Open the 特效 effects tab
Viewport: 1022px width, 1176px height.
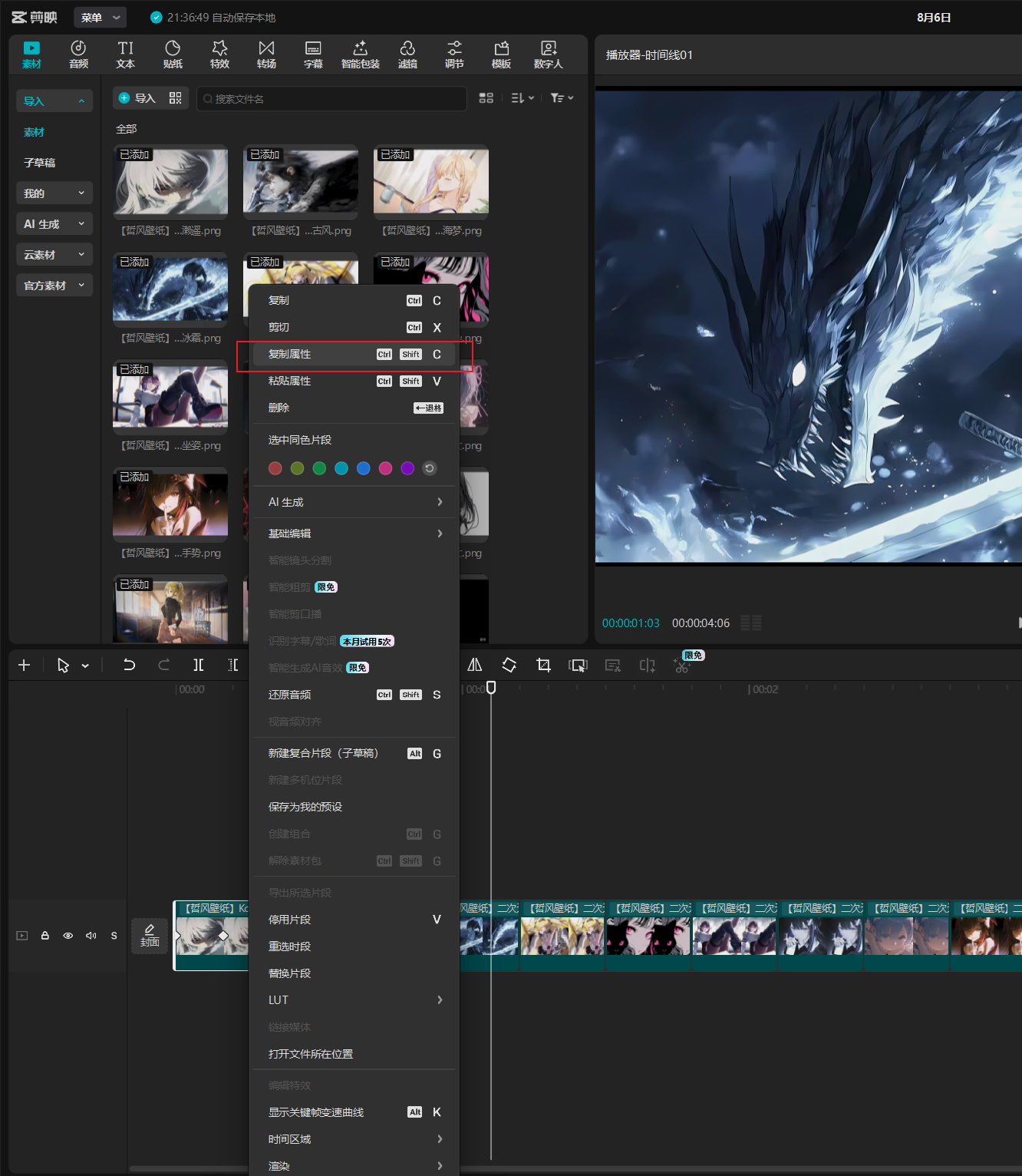219,55
